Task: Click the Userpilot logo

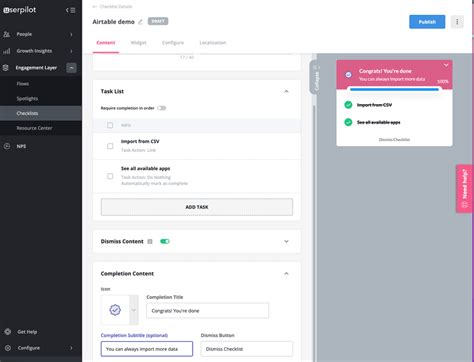Action: pyautogui.click(x=19, y=10)
